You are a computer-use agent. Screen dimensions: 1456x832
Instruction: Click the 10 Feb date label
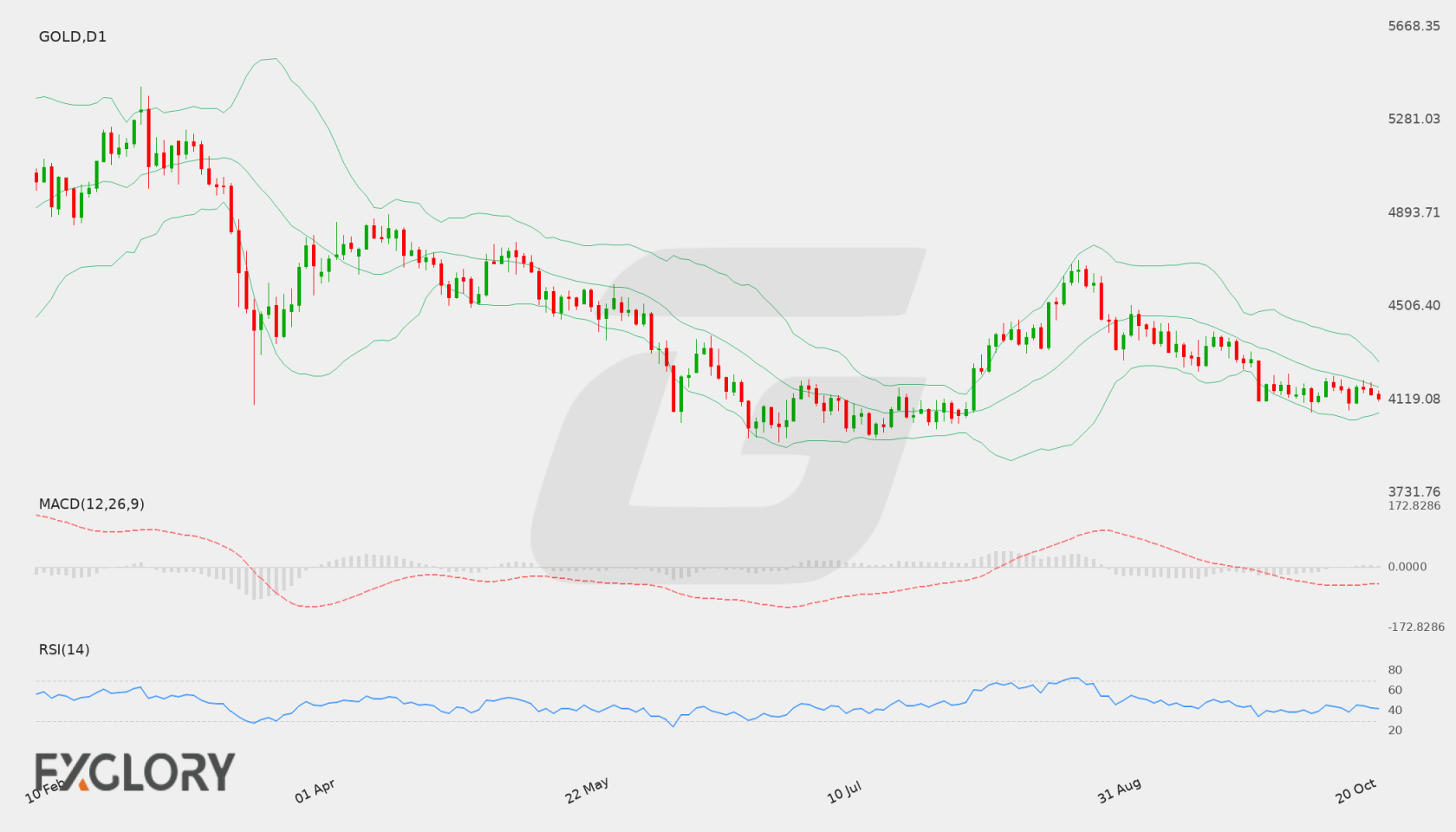[x=45, y=790]
